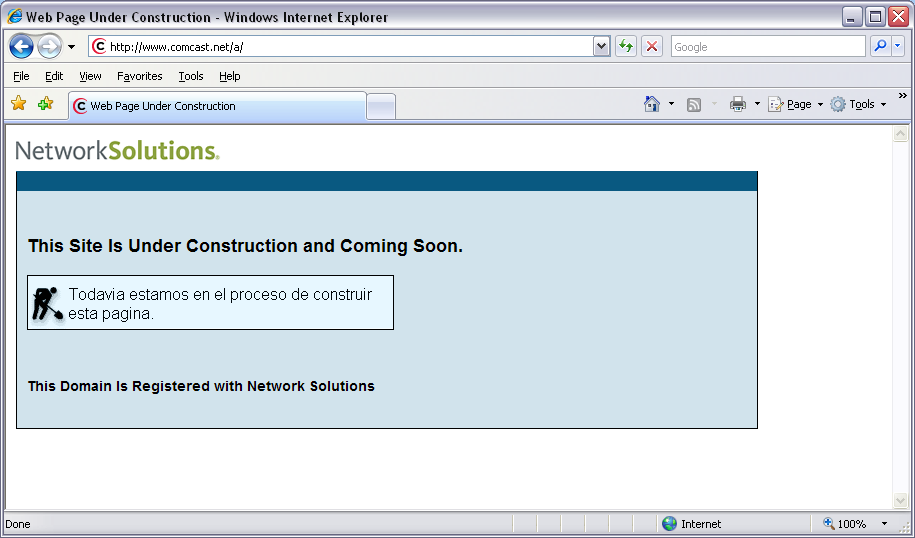Open the View menu

(x=90, y=76)
